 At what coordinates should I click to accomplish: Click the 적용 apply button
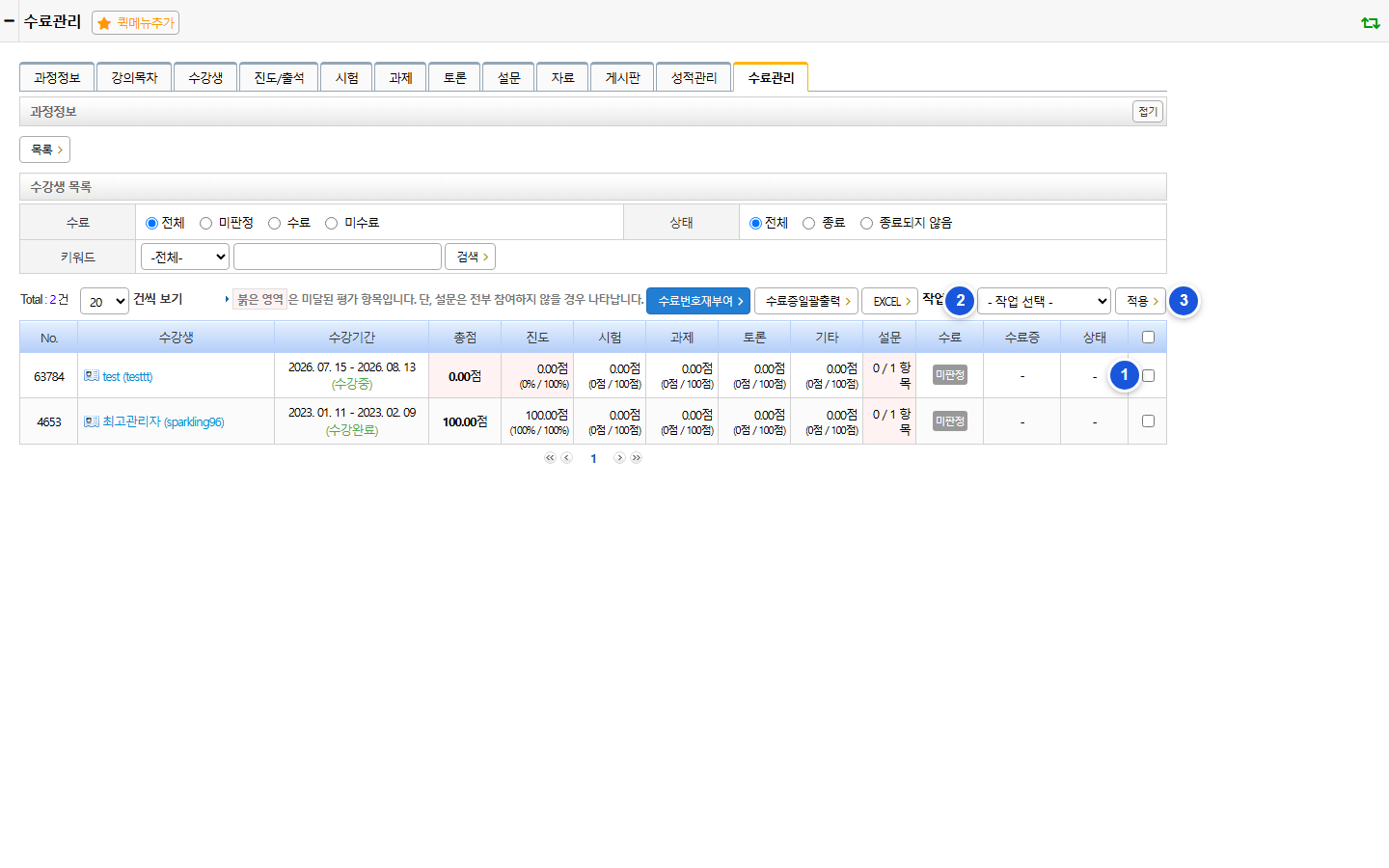(x=1141, y=301)
